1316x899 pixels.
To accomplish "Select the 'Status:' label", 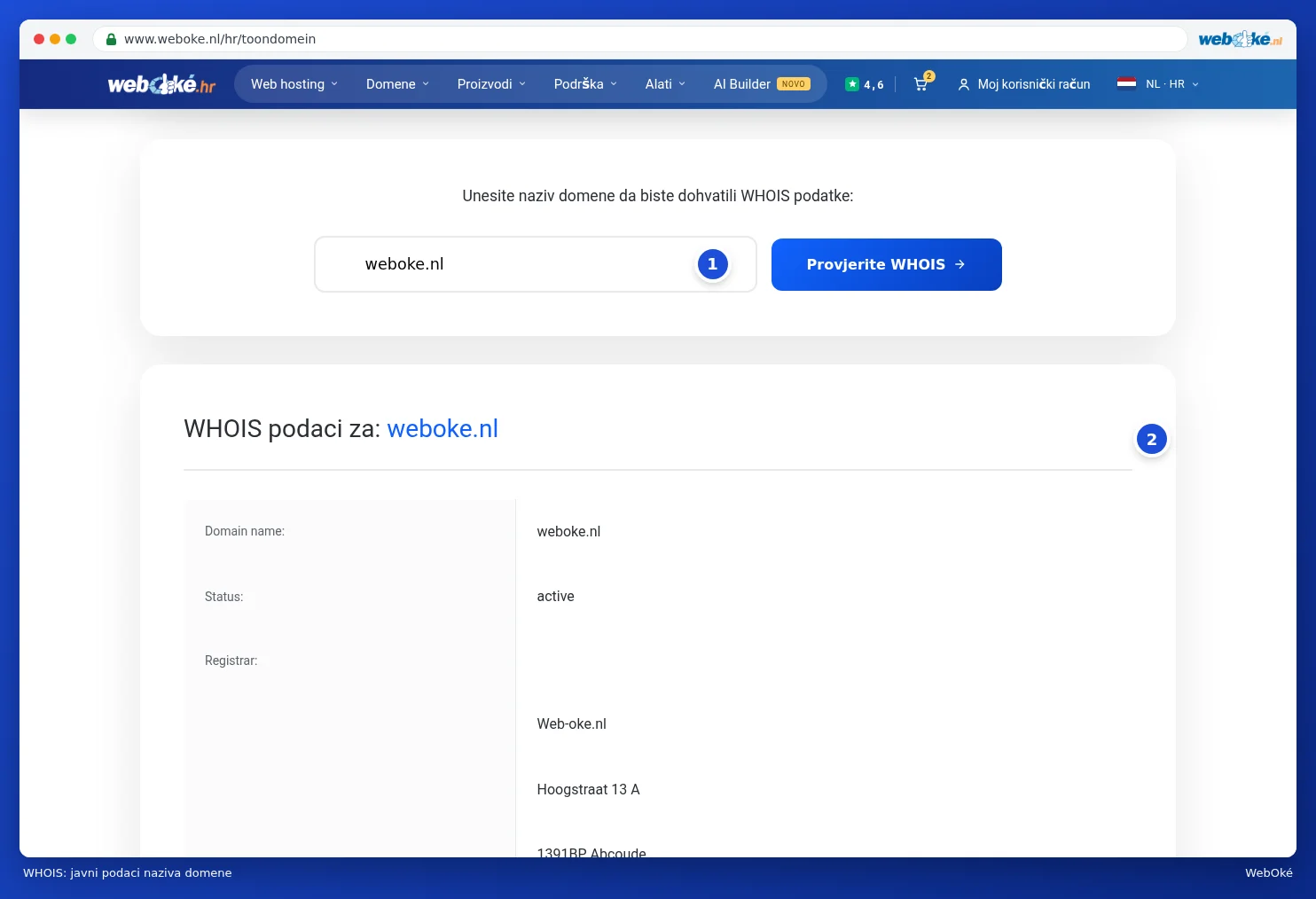I will click(223, 597).
